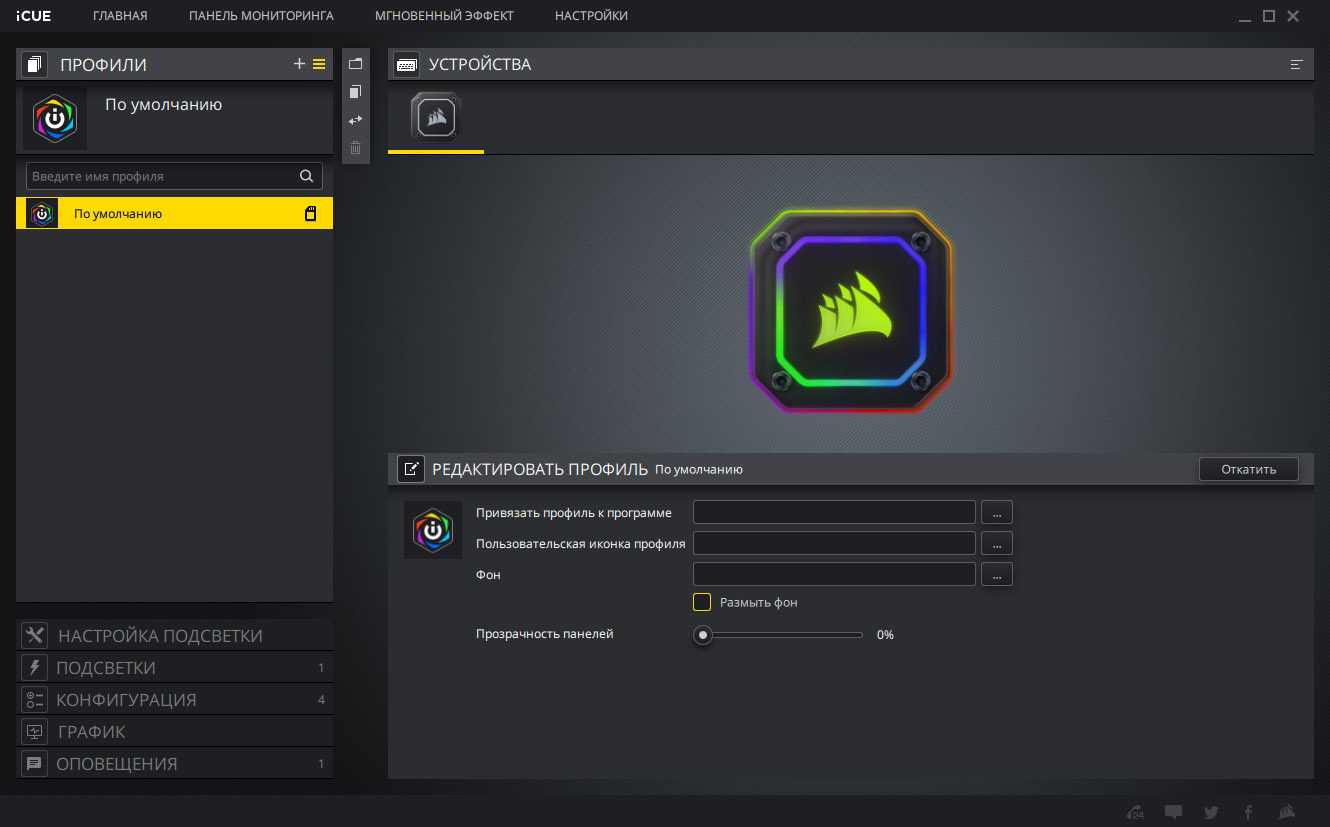Screen dimensions: 1330x827
Task: Click the Откатить button
Action: [1248, 469]
